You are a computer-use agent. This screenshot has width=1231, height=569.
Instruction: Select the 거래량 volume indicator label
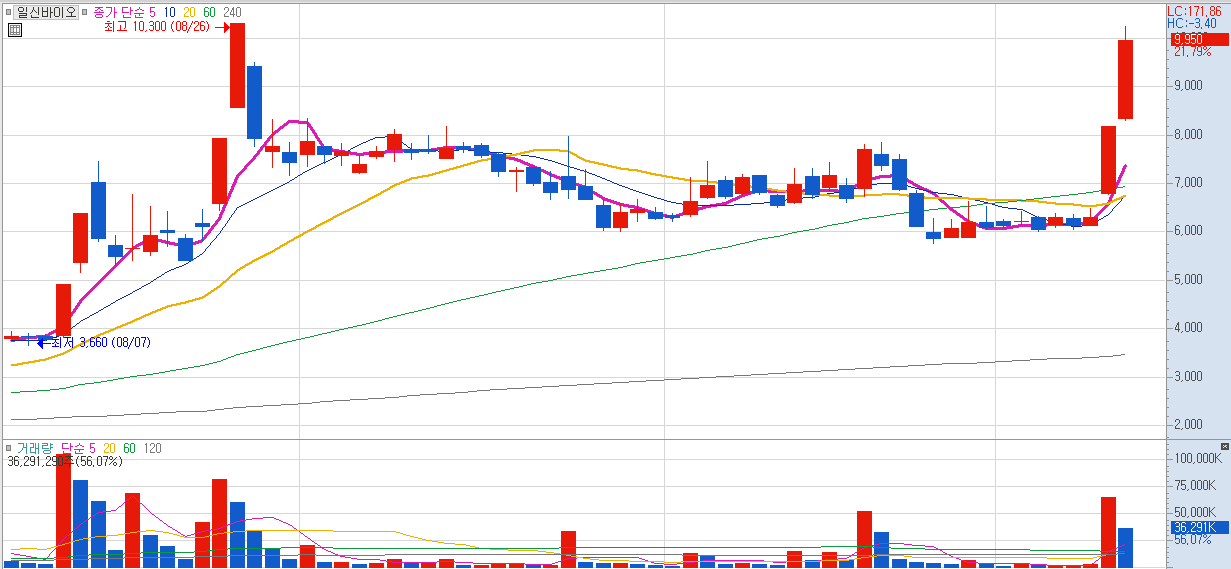(36, 448)
